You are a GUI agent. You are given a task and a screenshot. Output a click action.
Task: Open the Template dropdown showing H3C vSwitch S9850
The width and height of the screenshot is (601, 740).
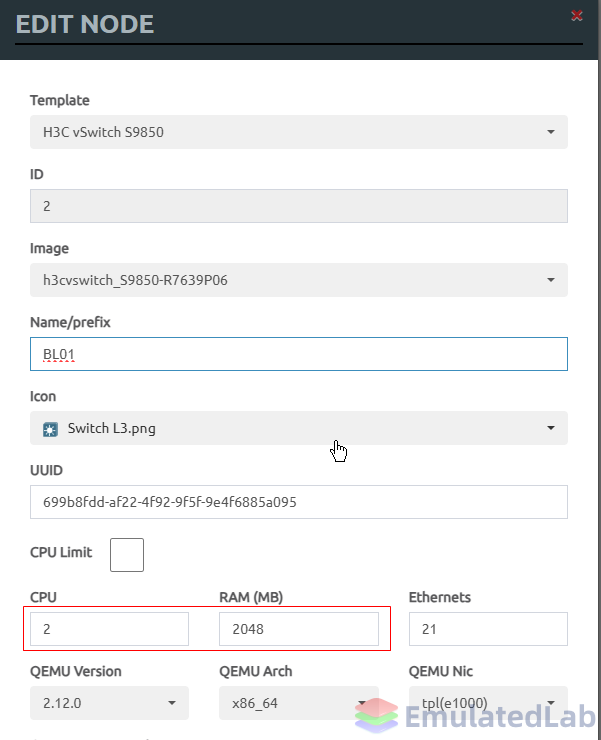pyautogui.click(x=299, y=132)
